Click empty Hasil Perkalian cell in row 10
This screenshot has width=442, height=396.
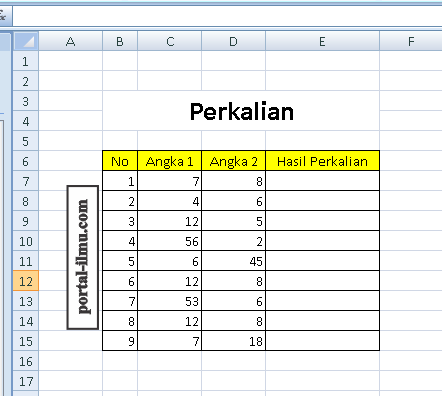322,241
